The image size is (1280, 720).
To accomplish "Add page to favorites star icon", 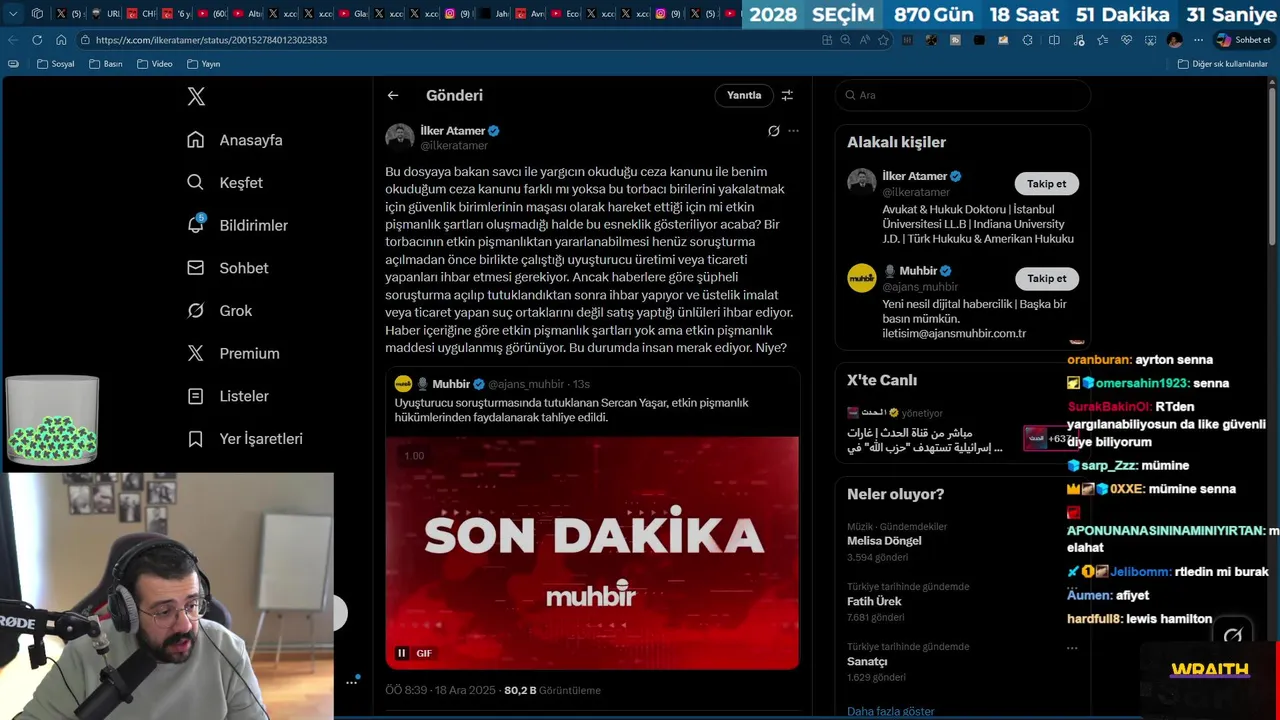I will coord(883,40).
